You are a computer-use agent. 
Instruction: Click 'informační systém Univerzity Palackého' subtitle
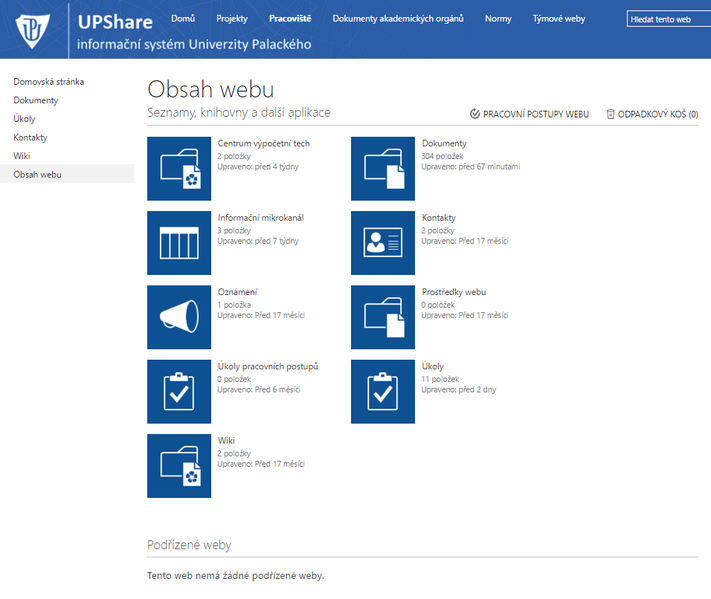tap(194, 44)
